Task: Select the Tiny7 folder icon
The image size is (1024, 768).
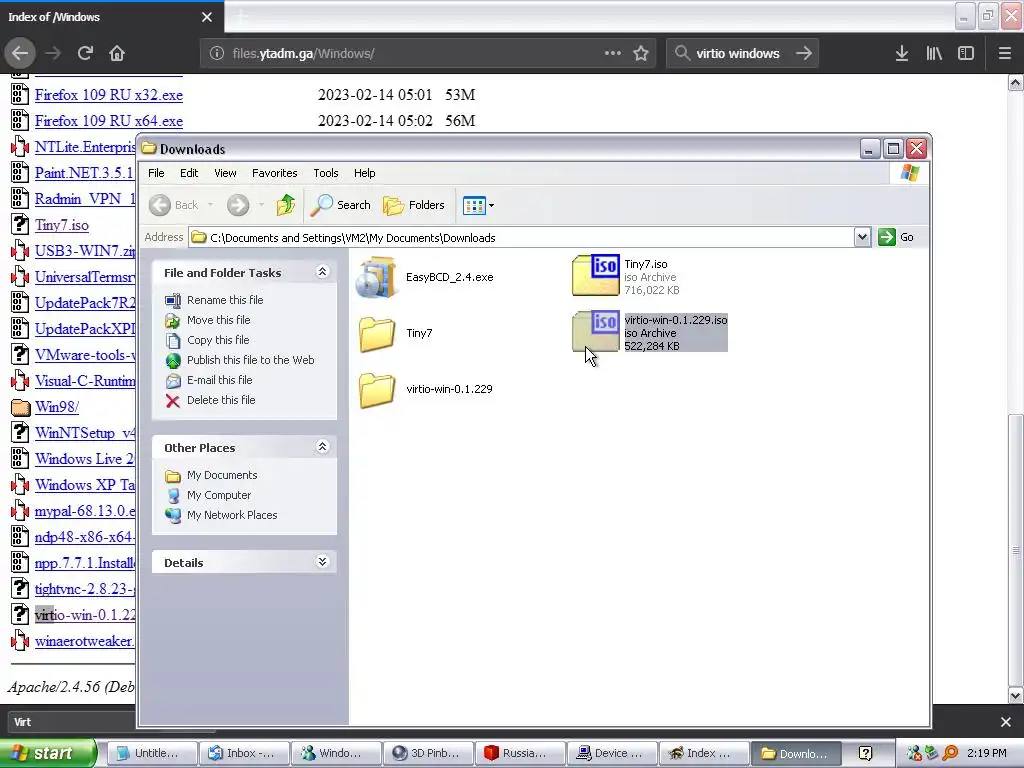Action: click(377, 334)
